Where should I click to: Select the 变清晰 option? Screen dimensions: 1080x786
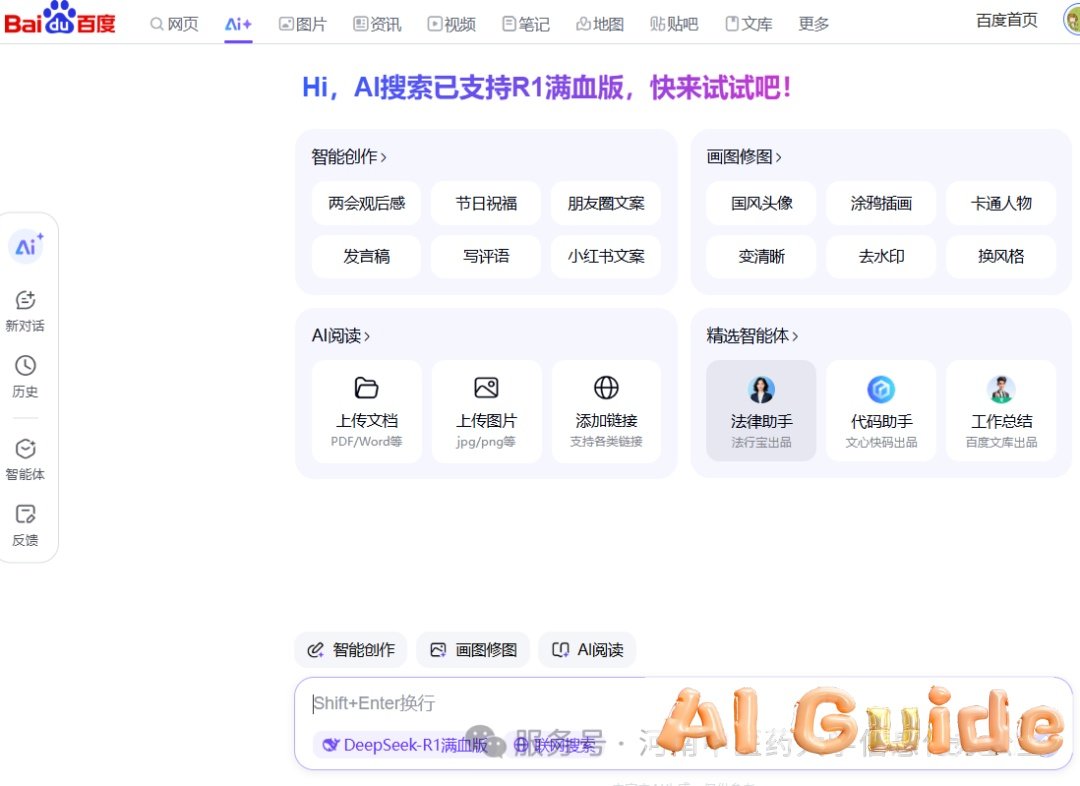pyautogui.click(x=762, y=256)
